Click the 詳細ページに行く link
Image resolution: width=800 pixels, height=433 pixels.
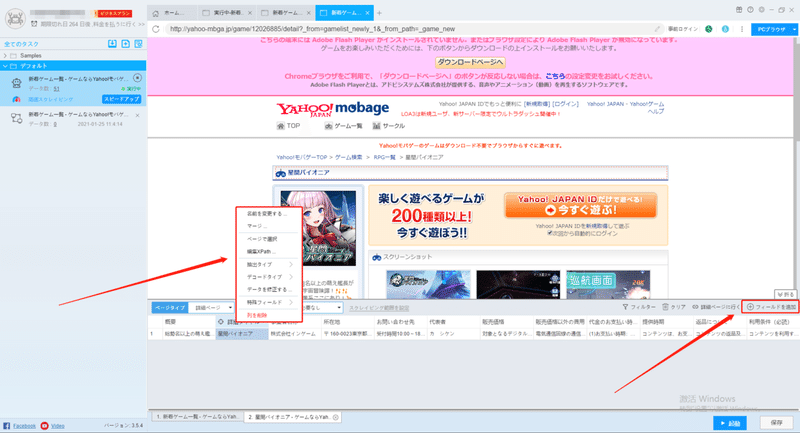(x=716, y=307)
